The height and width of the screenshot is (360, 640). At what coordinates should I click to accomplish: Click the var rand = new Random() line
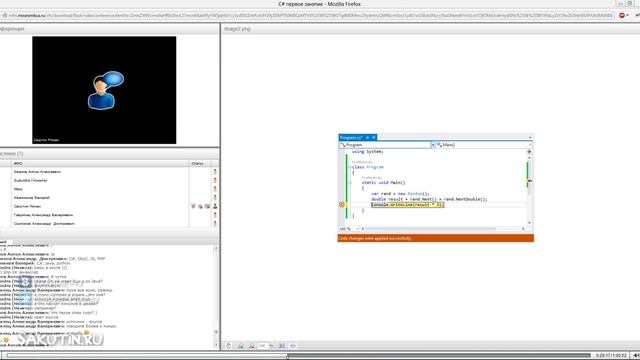(400, 193)
